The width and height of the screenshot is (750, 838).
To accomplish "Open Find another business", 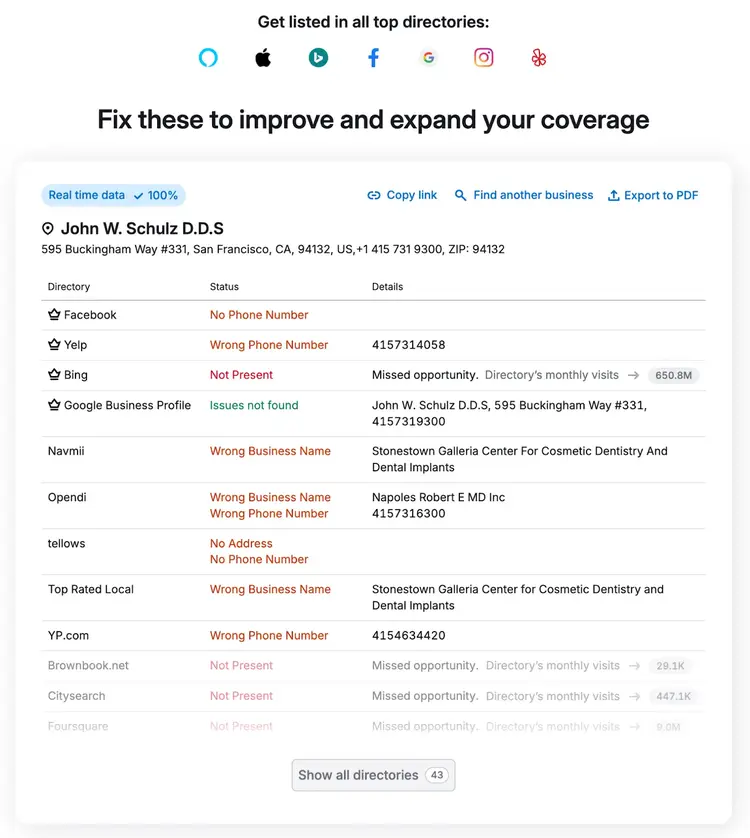I will click(x=524, y=196).
